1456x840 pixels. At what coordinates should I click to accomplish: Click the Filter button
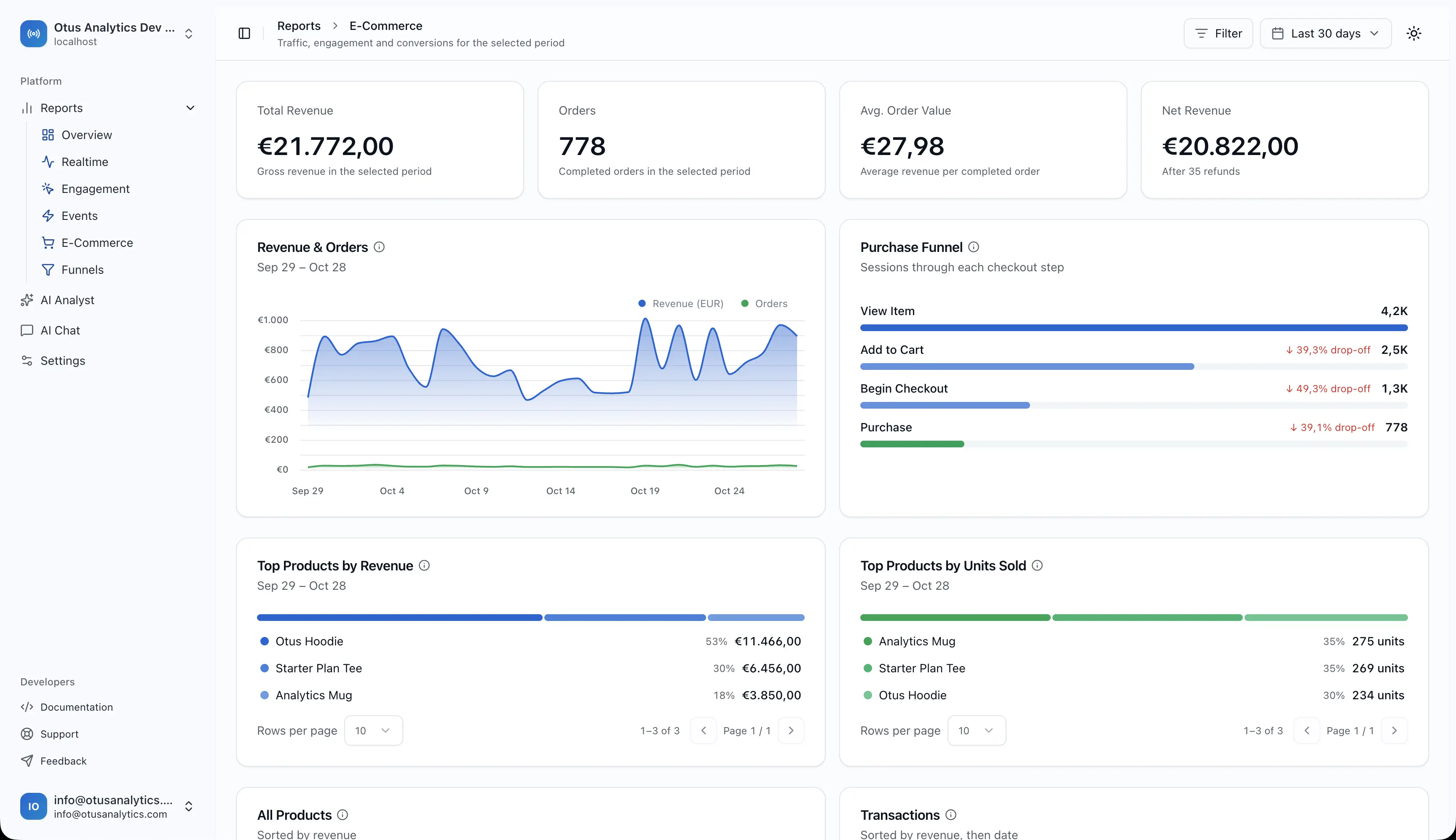[x=1218, y=33]
